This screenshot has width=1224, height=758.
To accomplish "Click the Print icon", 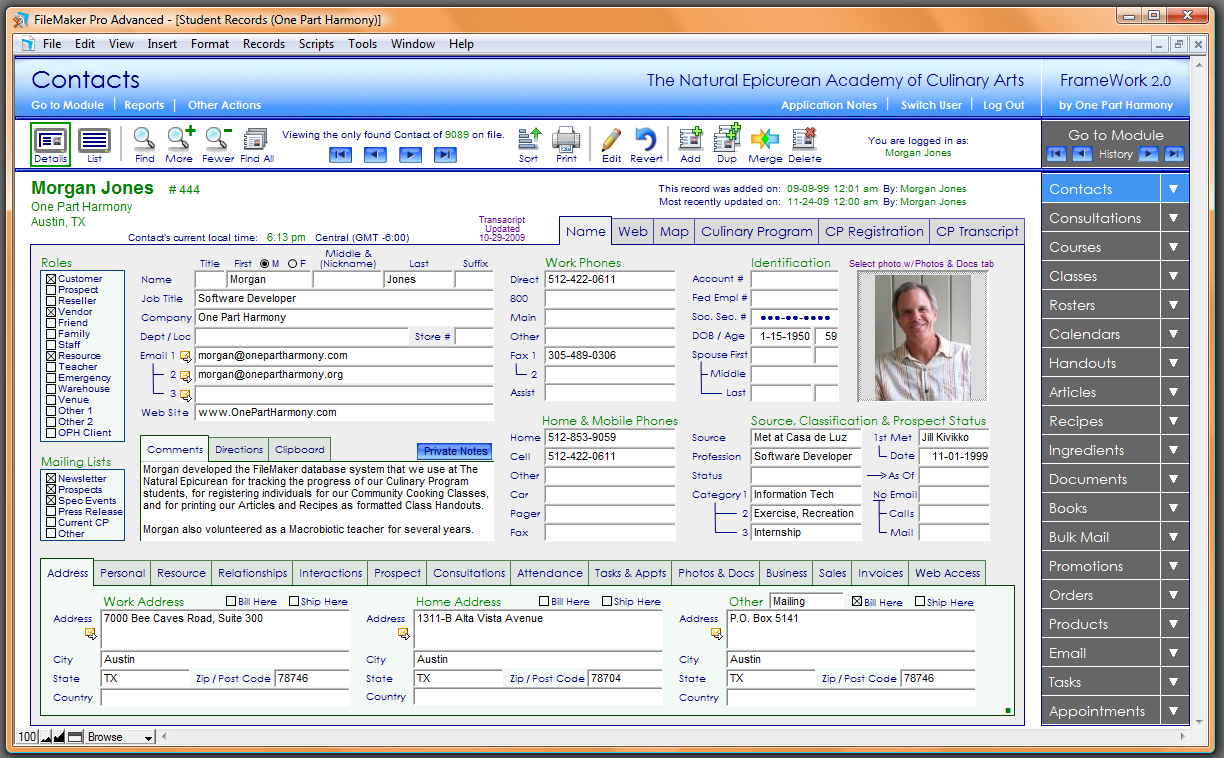I will [x=566, y=139].
